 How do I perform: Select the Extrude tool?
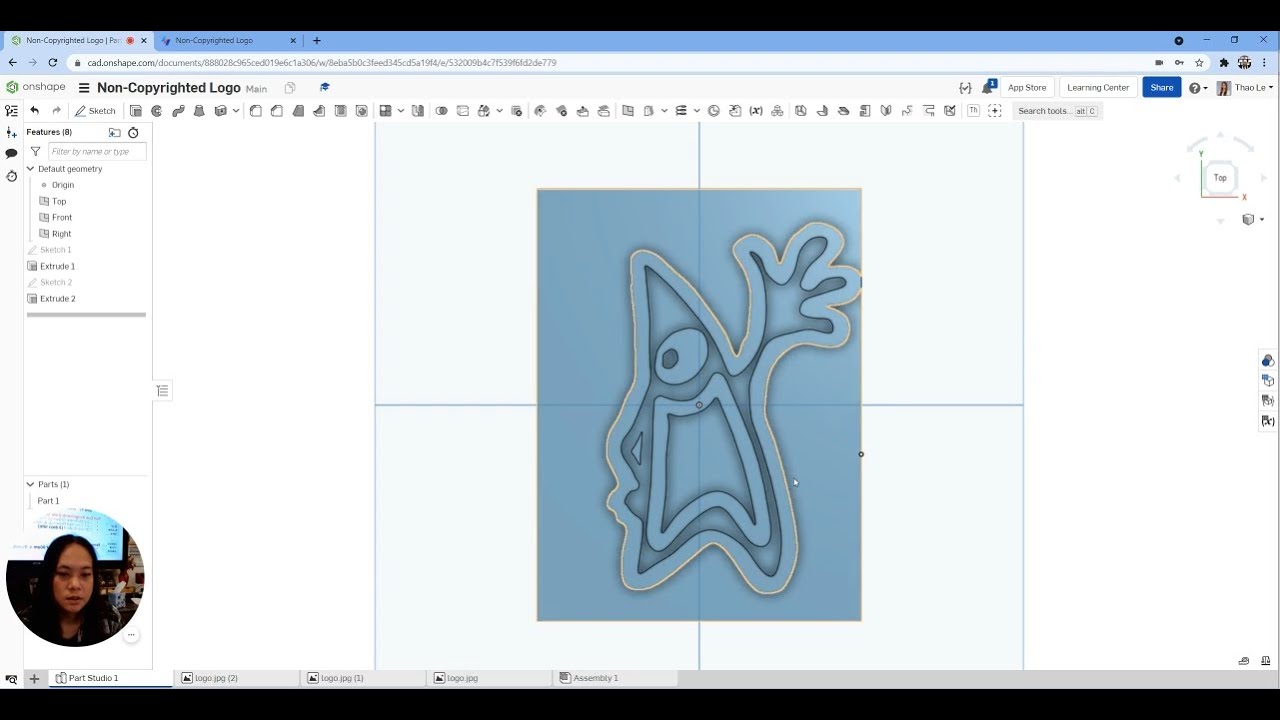click(x=136, y=111)
